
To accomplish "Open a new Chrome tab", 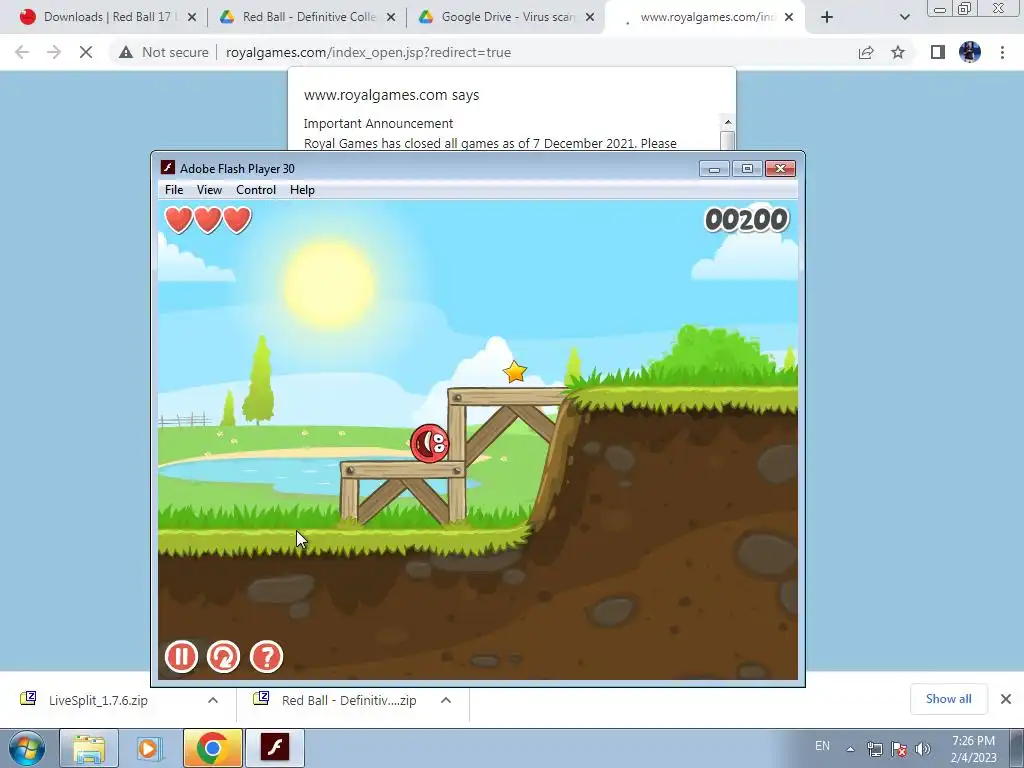I will 827,17.
